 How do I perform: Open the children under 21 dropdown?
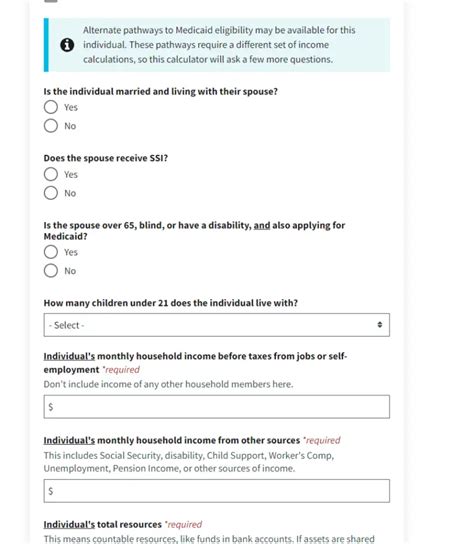217,325
